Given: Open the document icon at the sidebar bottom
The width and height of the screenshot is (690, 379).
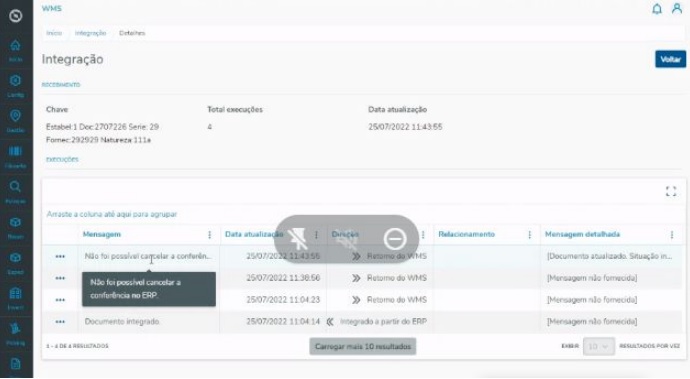Looking at the screenshot, I should point(15,364).
